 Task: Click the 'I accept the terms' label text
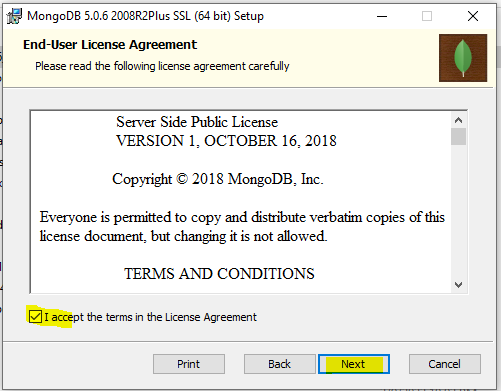point(150,317)
